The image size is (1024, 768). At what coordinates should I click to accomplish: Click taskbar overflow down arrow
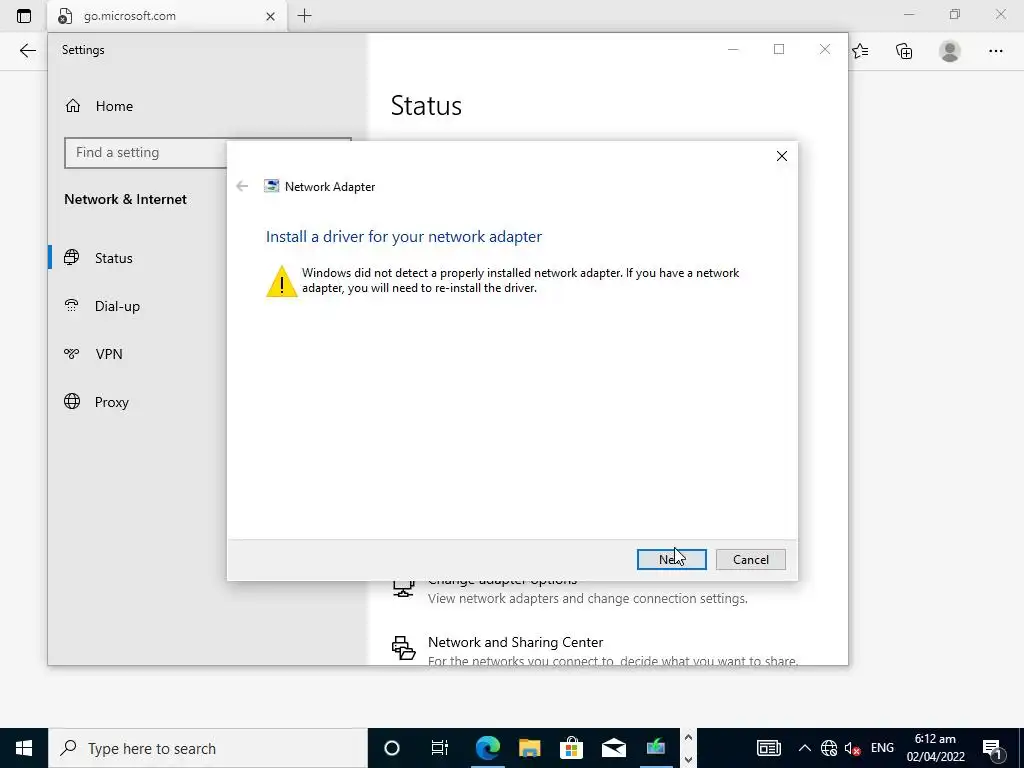[688, 759]
